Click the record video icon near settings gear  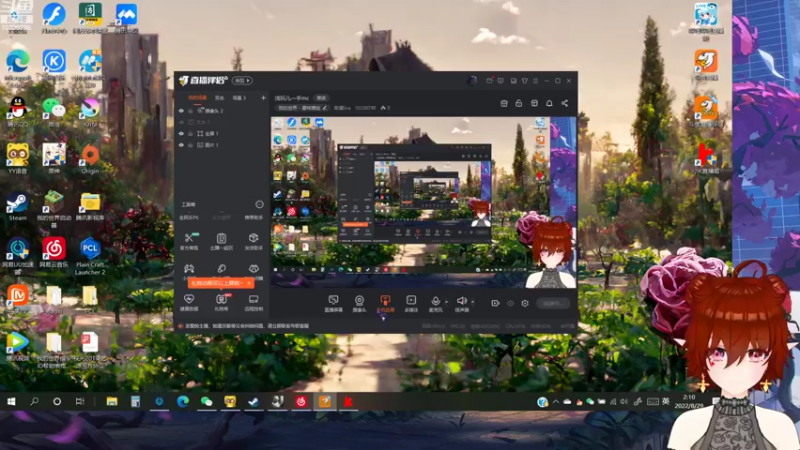[x=495, y=303]
